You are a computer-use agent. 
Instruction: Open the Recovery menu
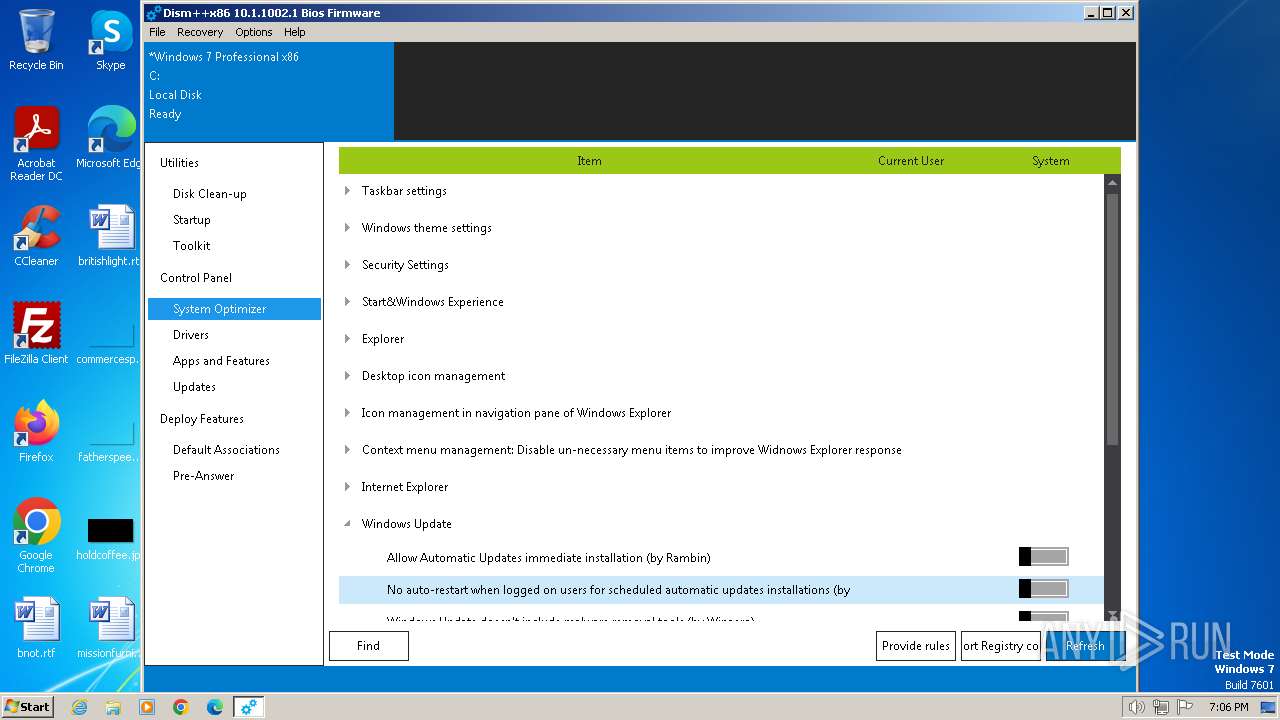pyautogui.click(x=200, y=32)
